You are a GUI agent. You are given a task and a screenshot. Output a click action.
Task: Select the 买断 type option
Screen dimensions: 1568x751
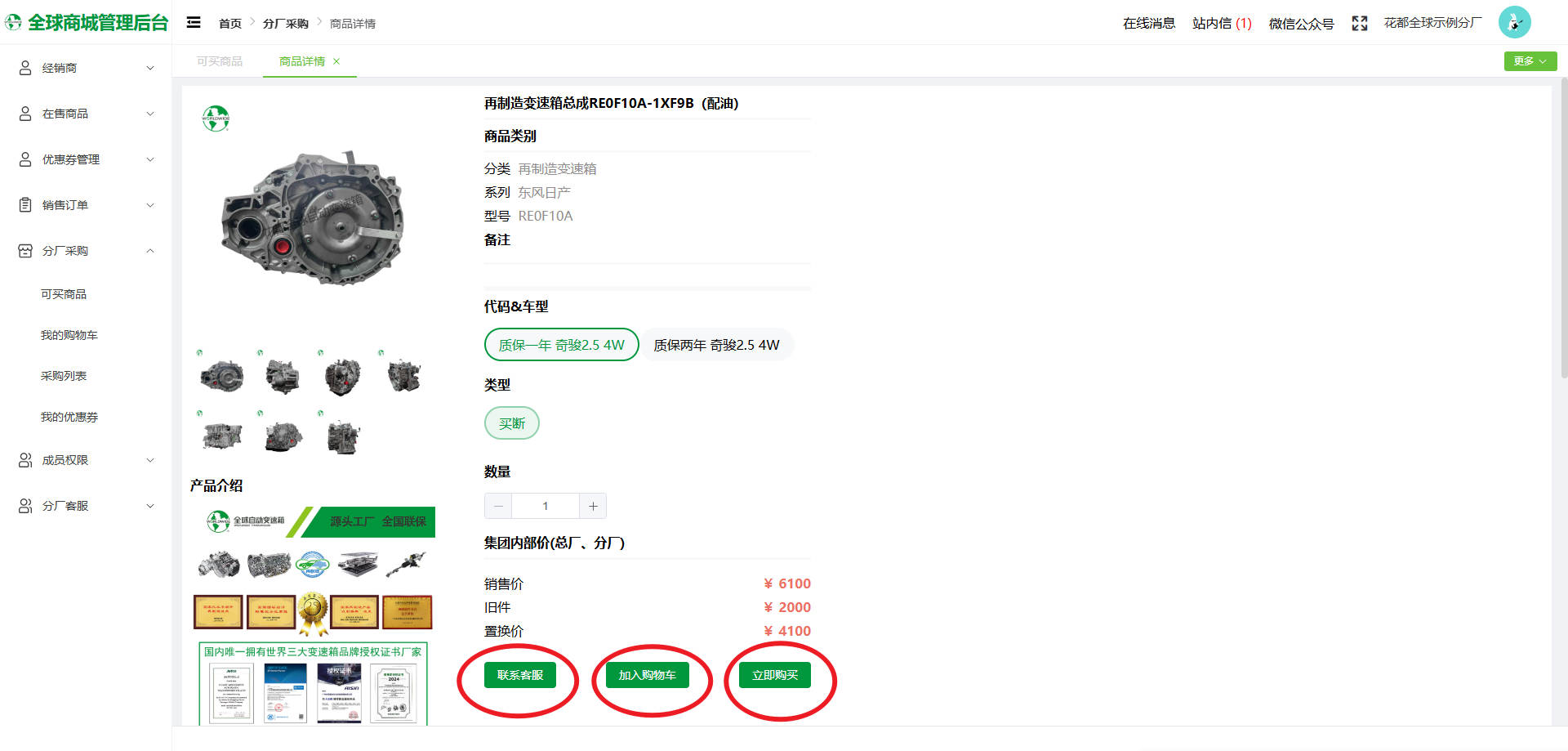click(x=511, y=422)
